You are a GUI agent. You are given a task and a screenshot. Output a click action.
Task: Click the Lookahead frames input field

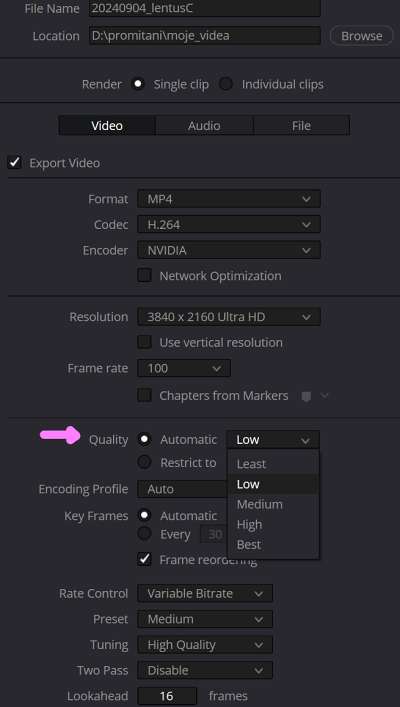[167, 696]
